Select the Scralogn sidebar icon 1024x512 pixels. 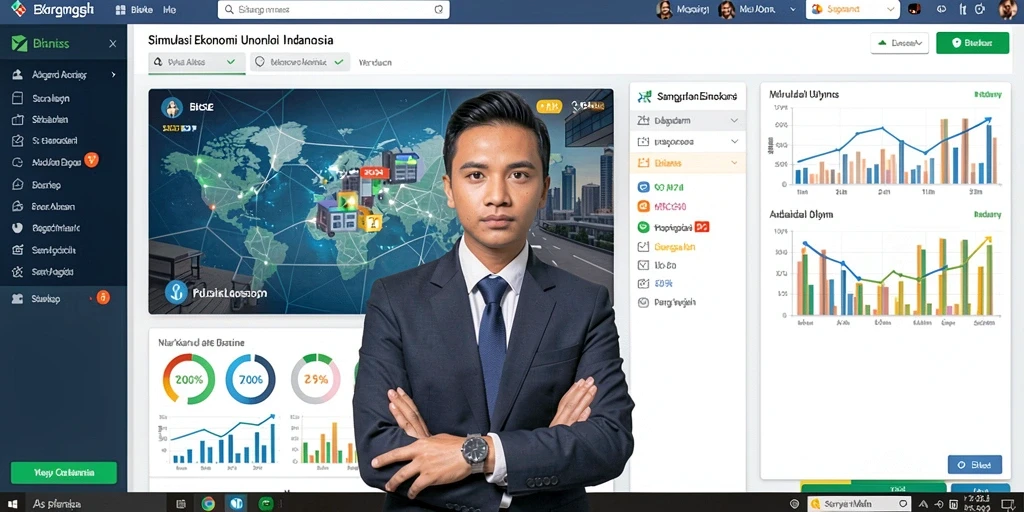[x=18, y=98]
